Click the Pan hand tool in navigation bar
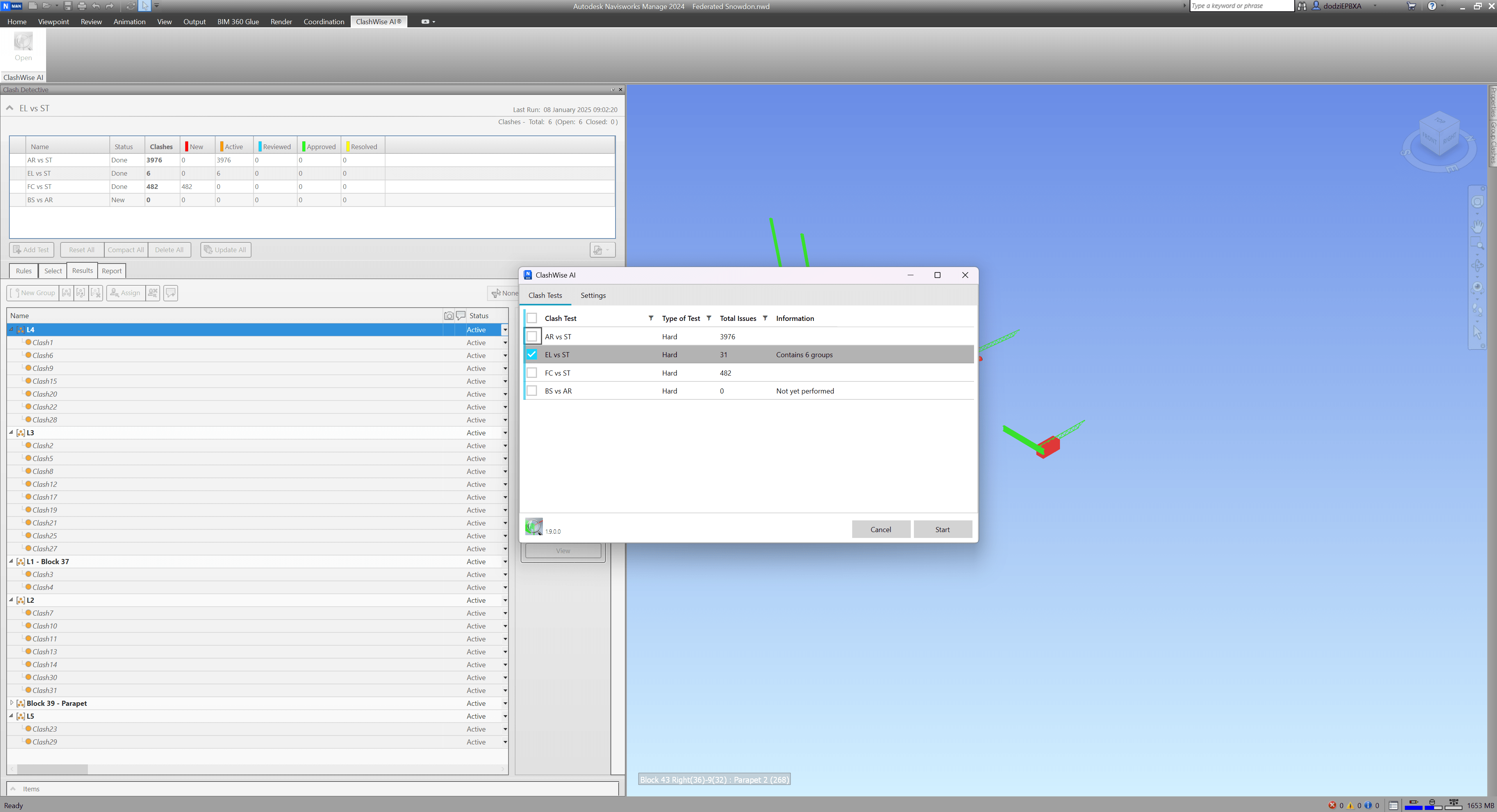Image resolution: width=1497 pixels, height=812 pixels. (x=1477, y=226)
